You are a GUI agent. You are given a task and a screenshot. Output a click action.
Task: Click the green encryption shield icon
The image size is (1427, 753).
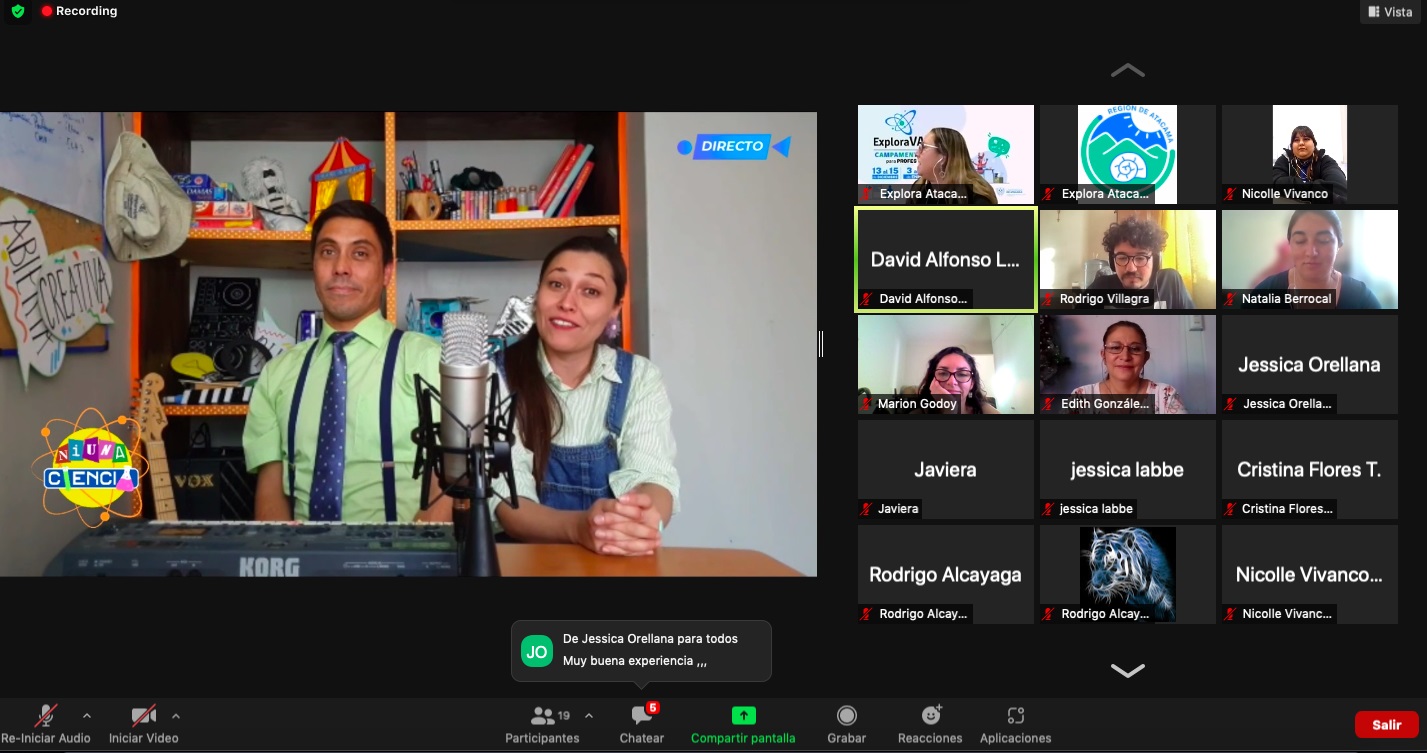(x=17, y=11)
